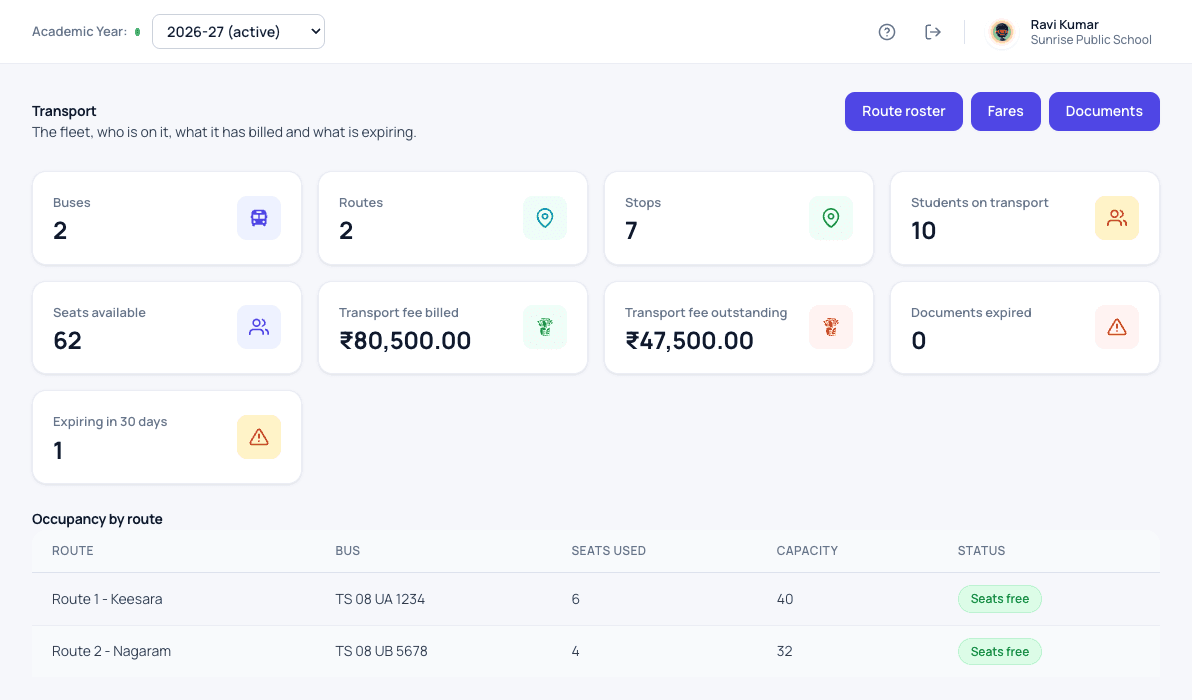
Task: Click the bus icon on Buses card
Action: 259,218
